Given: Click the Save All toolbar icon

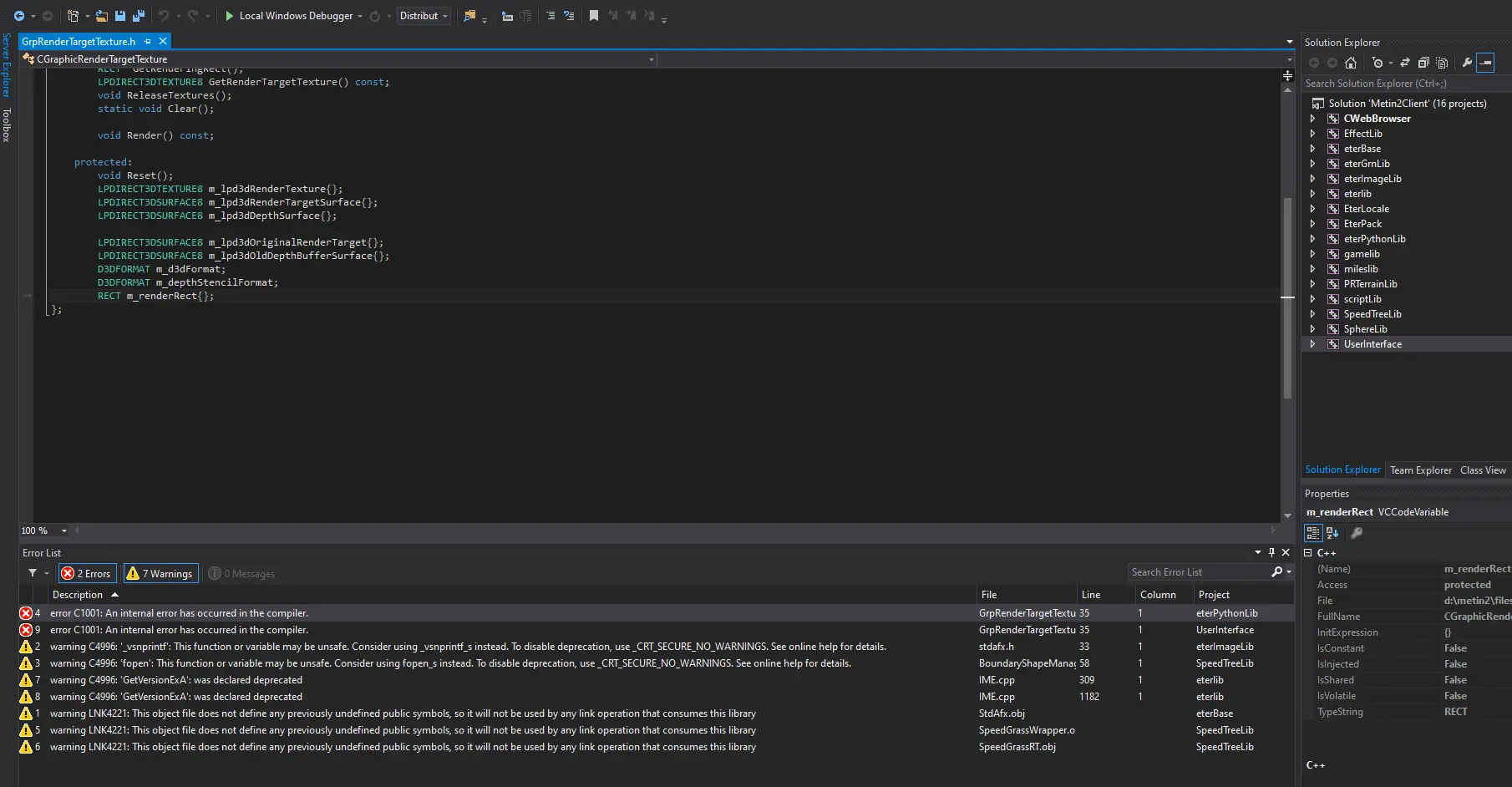Looking at the screenshot, I should point(139,16).
